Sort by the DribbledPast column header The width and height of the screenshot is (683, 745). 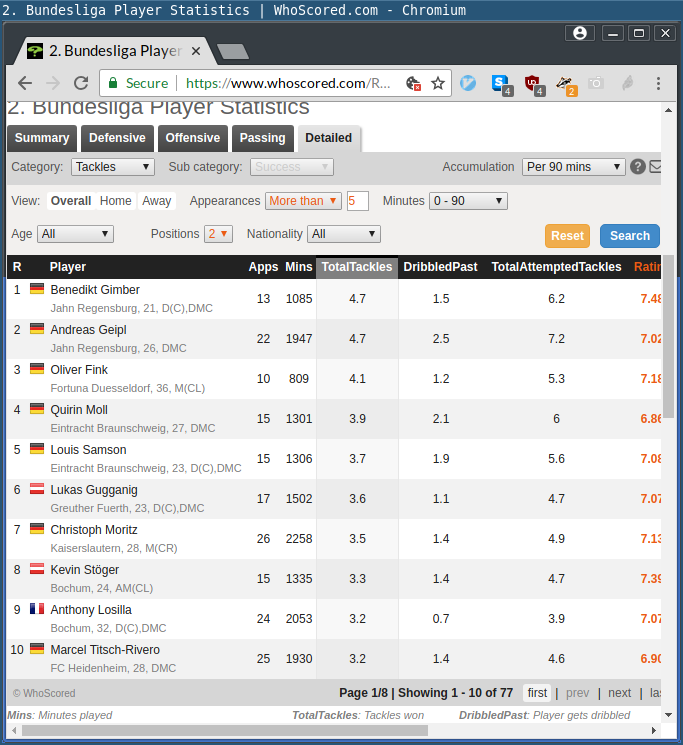(440, 267)
